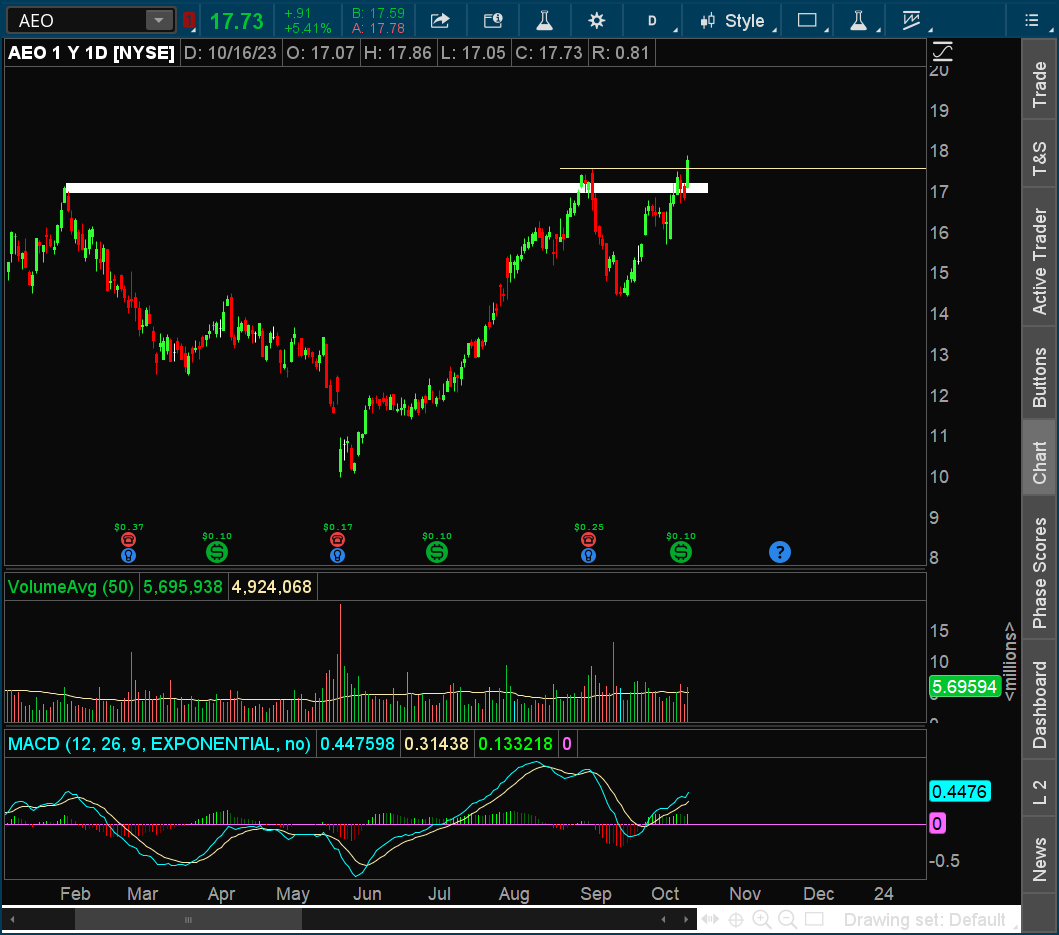Click the D: 10/16/23 date value
This screenshot has height=935, width=1059.
point(230,53)
